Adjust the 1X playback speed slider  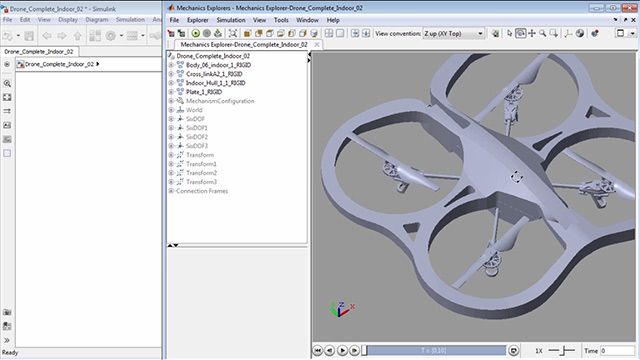[562, 351]
